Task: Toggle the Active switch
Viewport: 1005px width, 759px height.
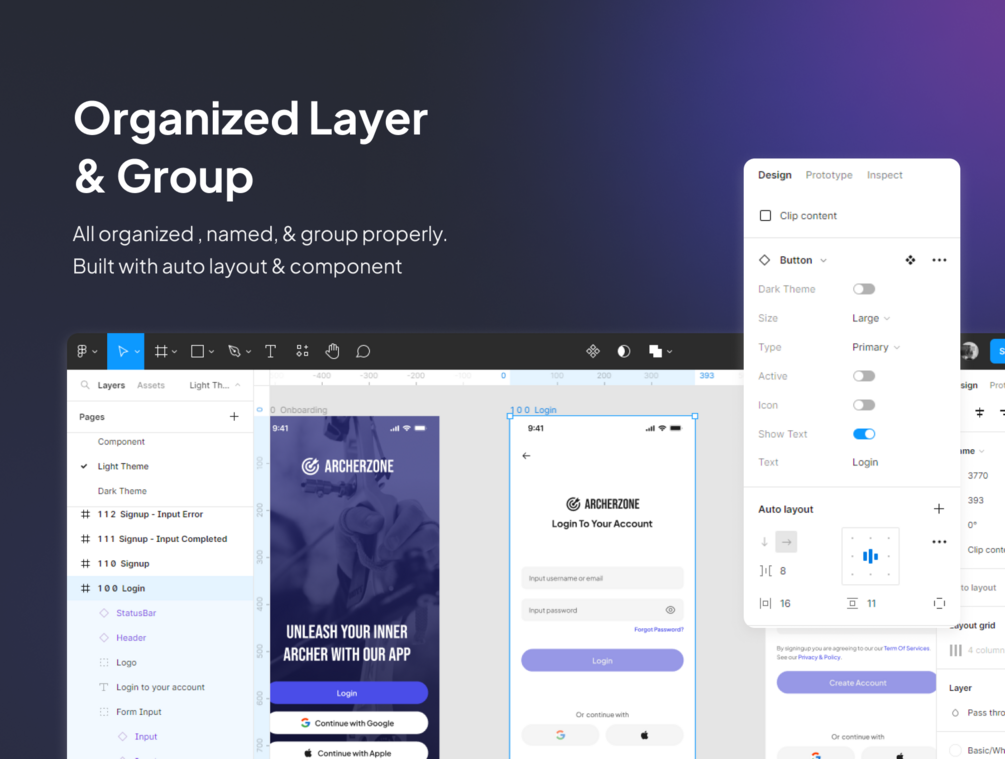Action: pyautogui.click(x=864, y=376)
